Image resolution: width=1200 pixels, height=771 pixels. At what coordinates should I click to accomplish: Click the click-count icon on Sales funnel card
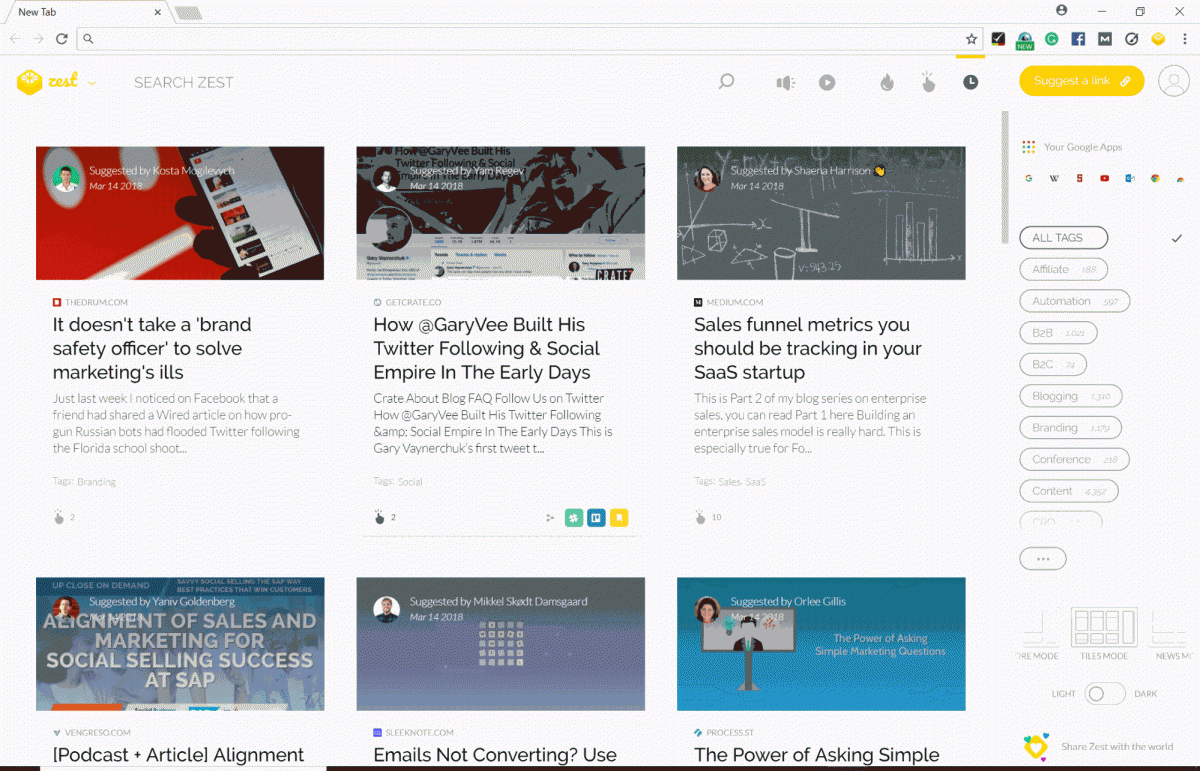point(700,517)
